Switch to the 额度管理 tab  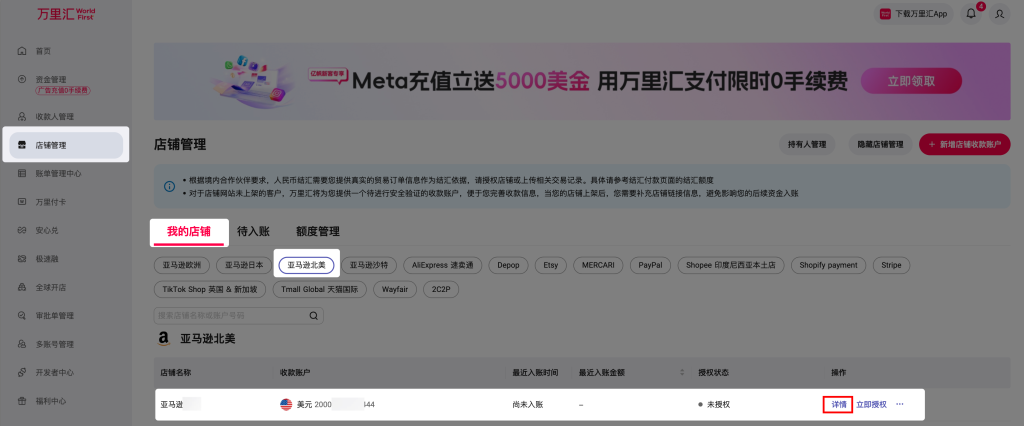[x=317, y=231]
